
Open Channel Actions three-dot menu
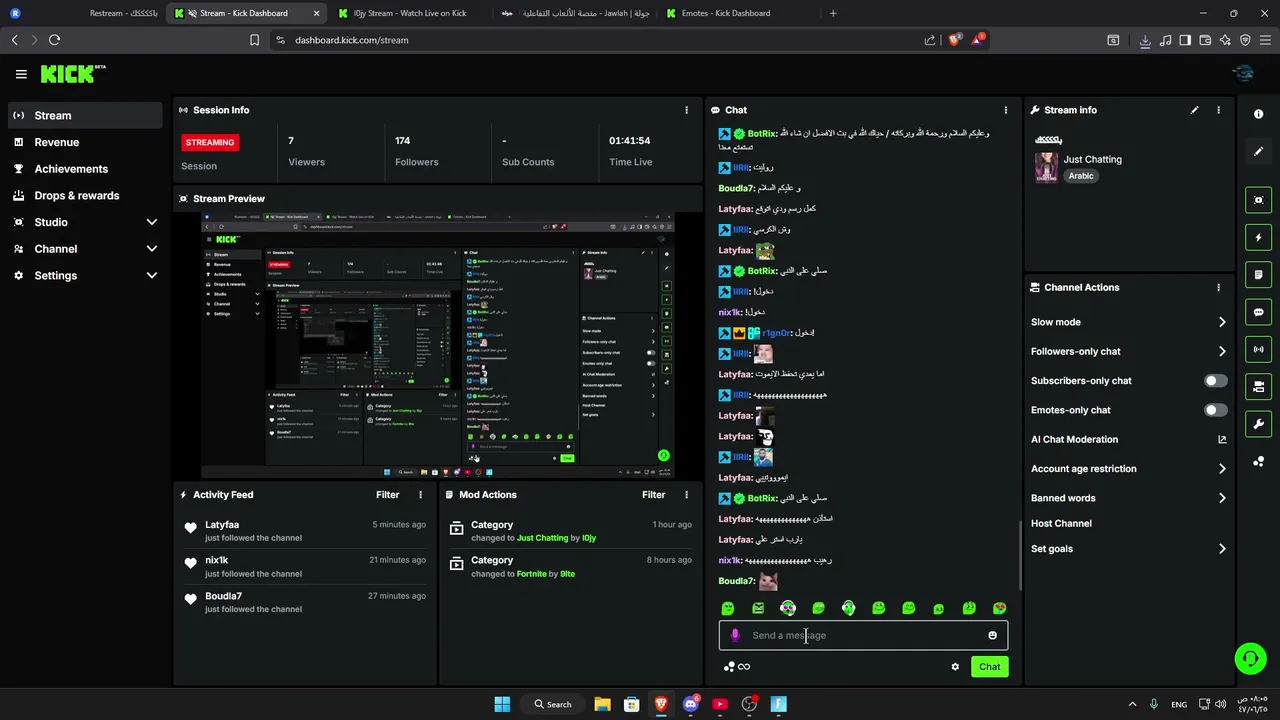click(1218, 287)
